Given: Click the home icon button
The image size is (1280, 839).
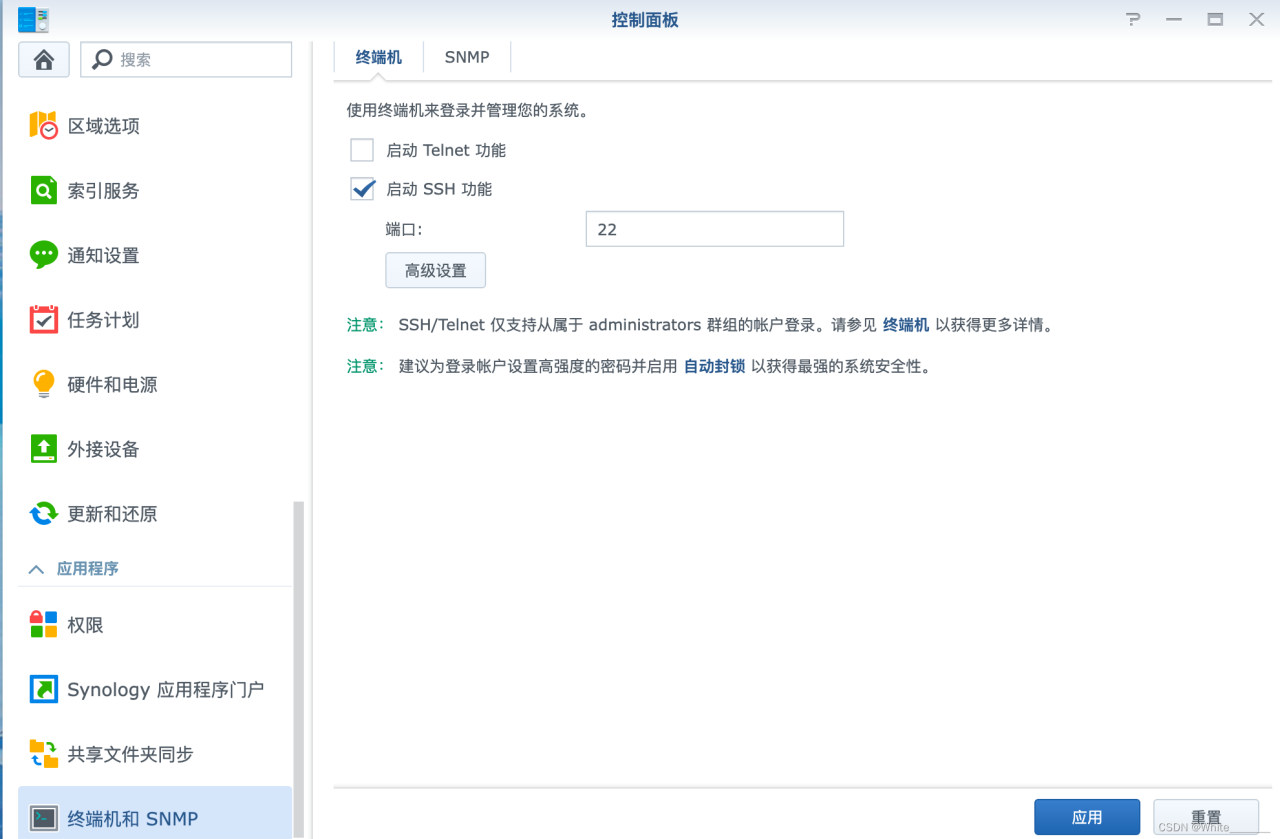Looking at the screenshot, I should click(44, 60).
